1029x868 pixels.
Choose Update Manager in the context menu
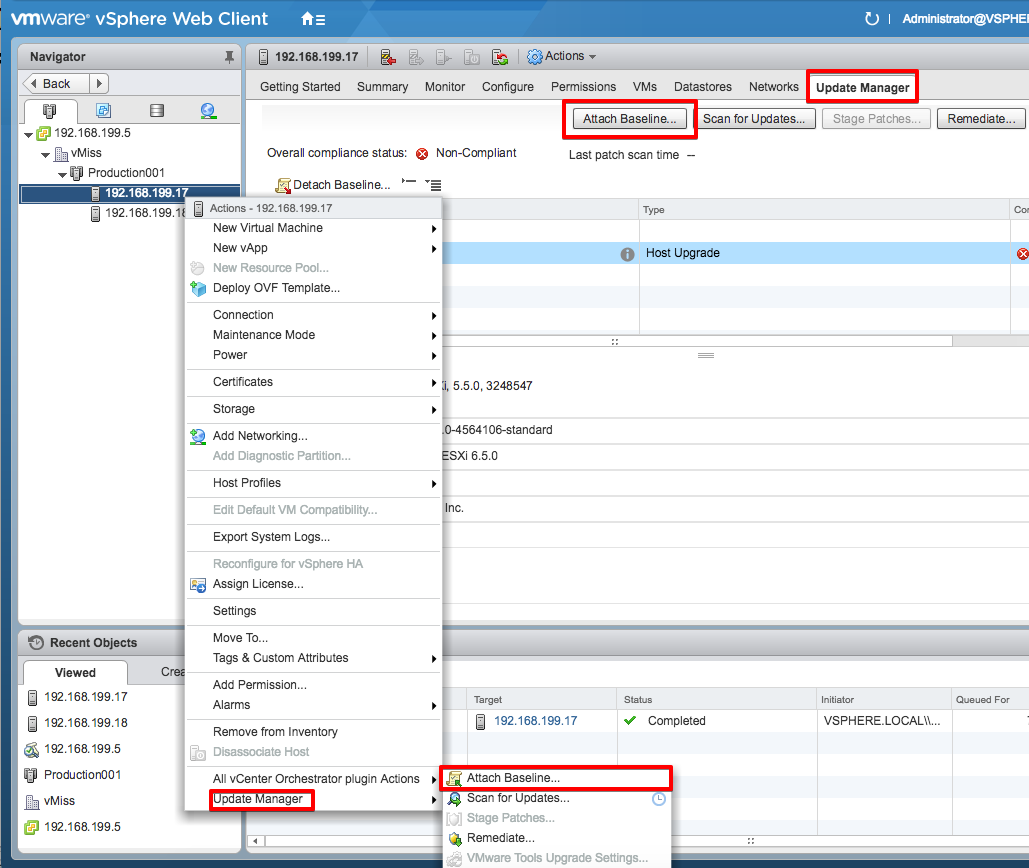257,798
